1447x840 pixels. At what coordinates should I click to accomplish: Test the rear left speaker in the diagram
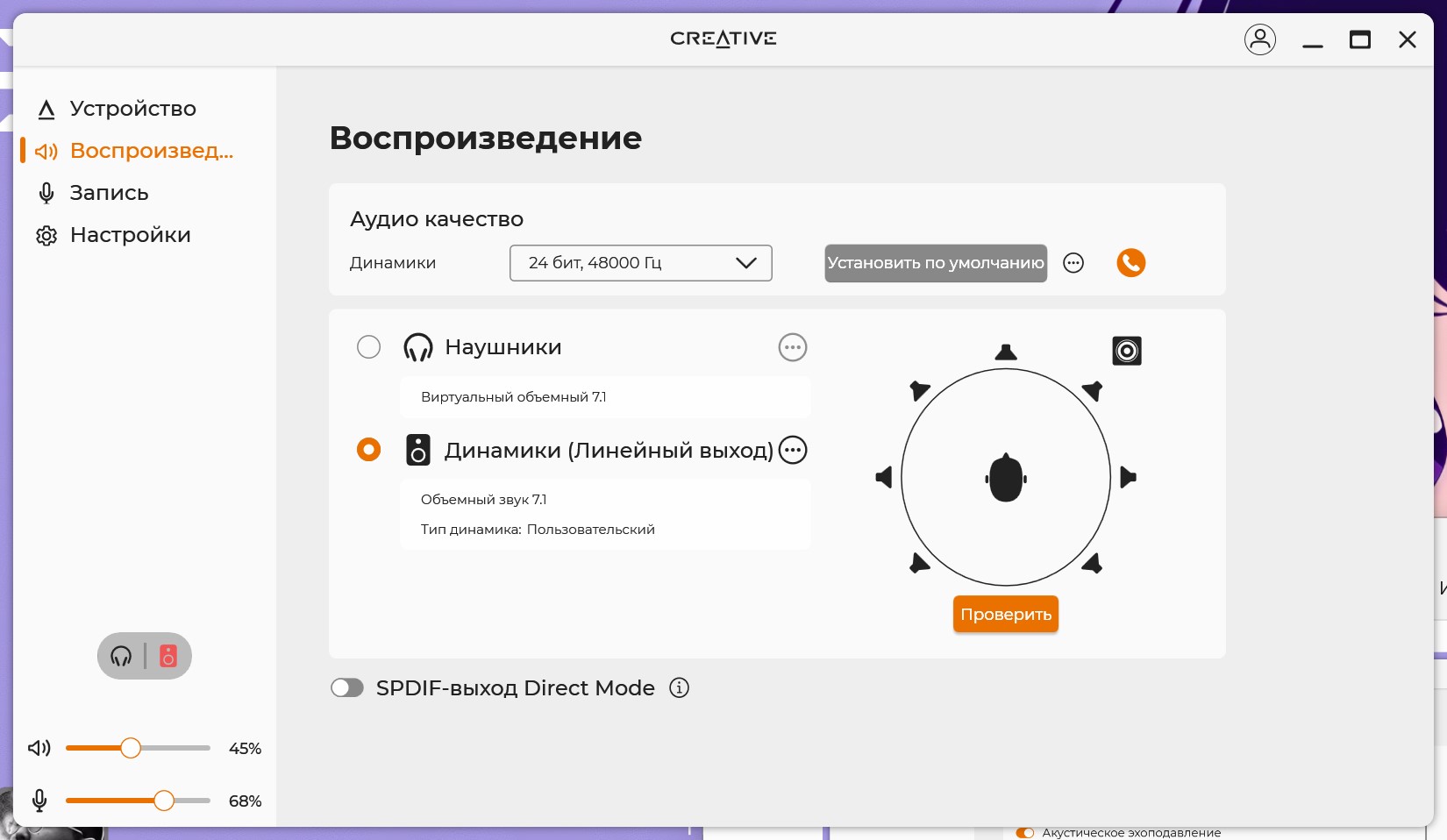(919, 563)
